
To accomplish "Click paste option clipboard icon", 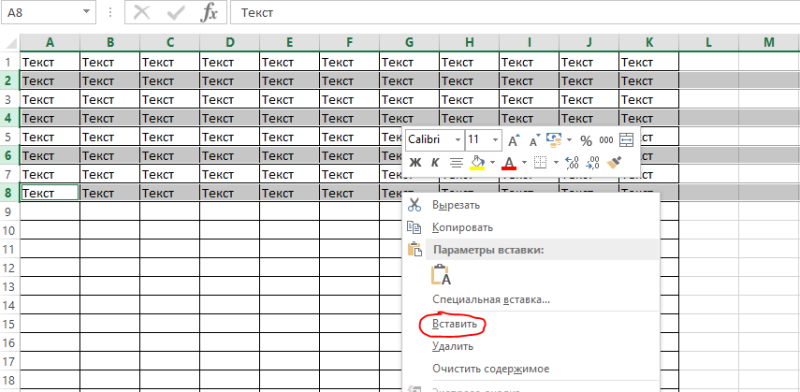I will [x=441, y=275].
